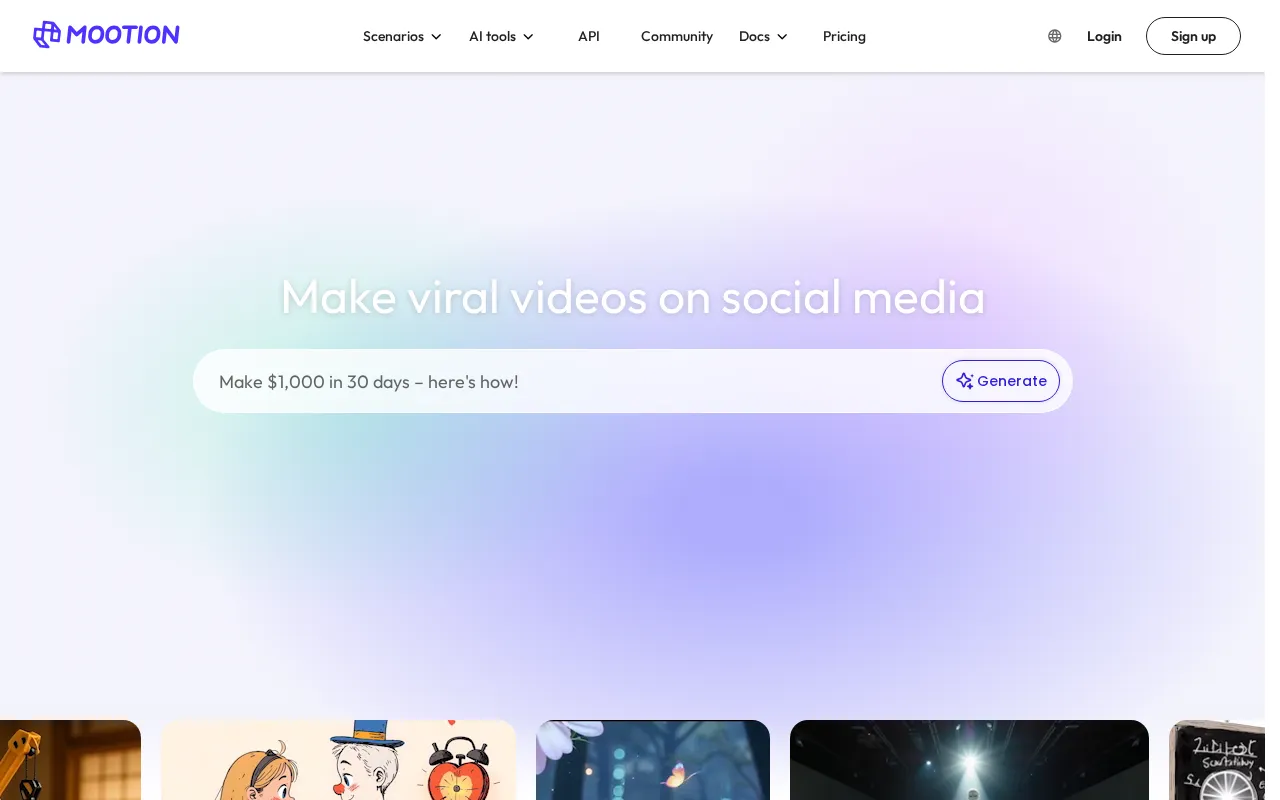The width and height of the screenshot is (1280, 800).
Task: Open the API page
Action: pos(589,36)
